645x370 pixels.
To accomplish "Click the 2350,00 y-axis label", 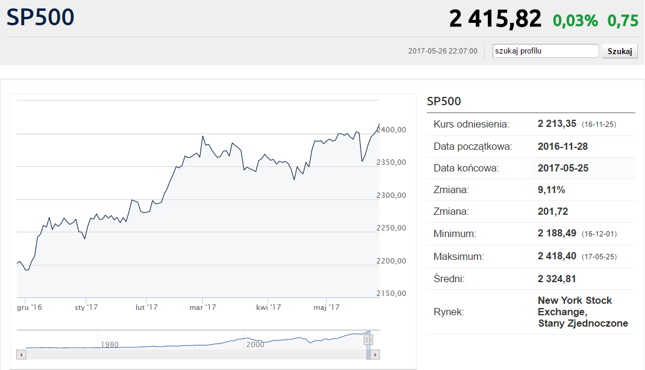I will [x=391, y=162].
